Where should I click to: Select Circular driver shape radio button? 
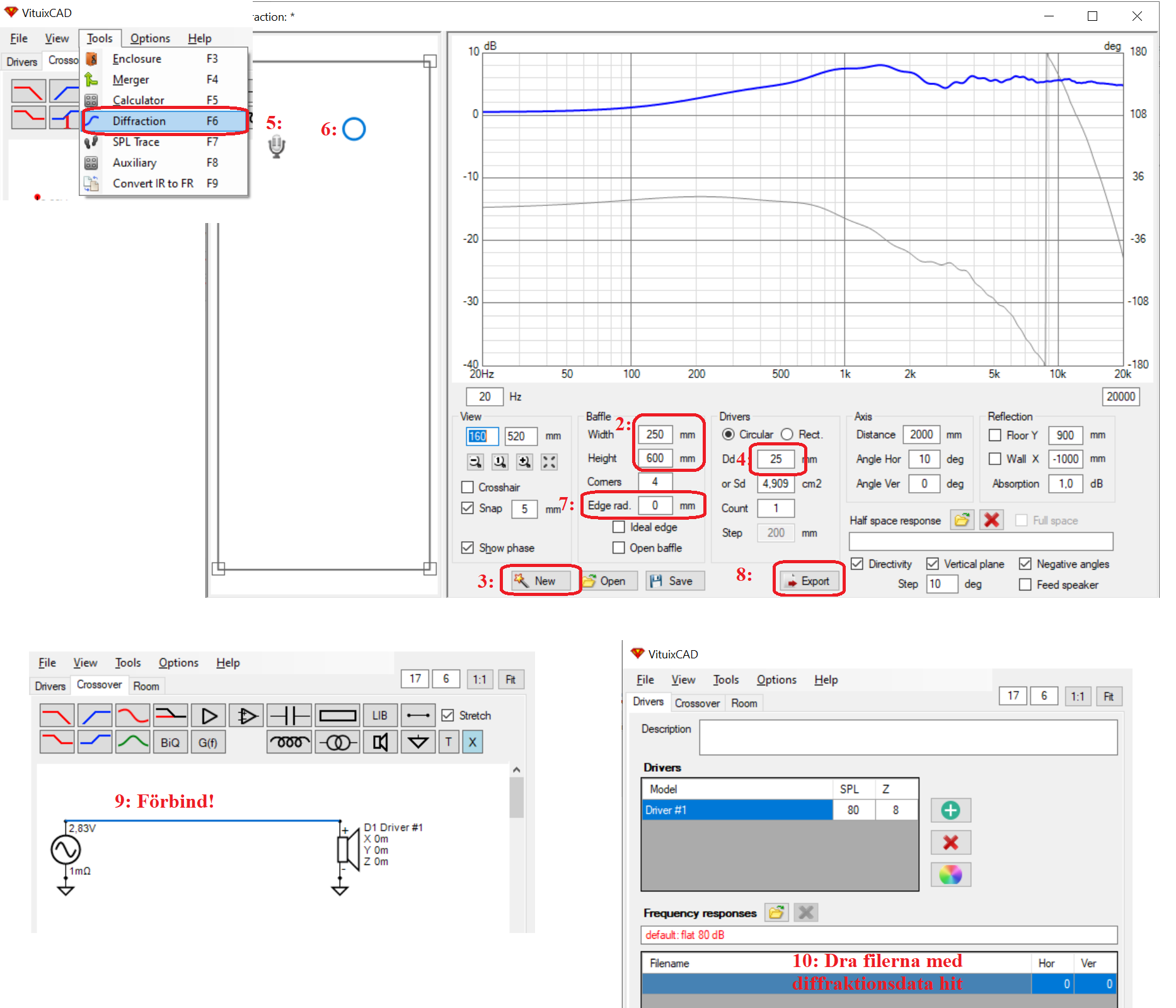click(x=729, y=434)
